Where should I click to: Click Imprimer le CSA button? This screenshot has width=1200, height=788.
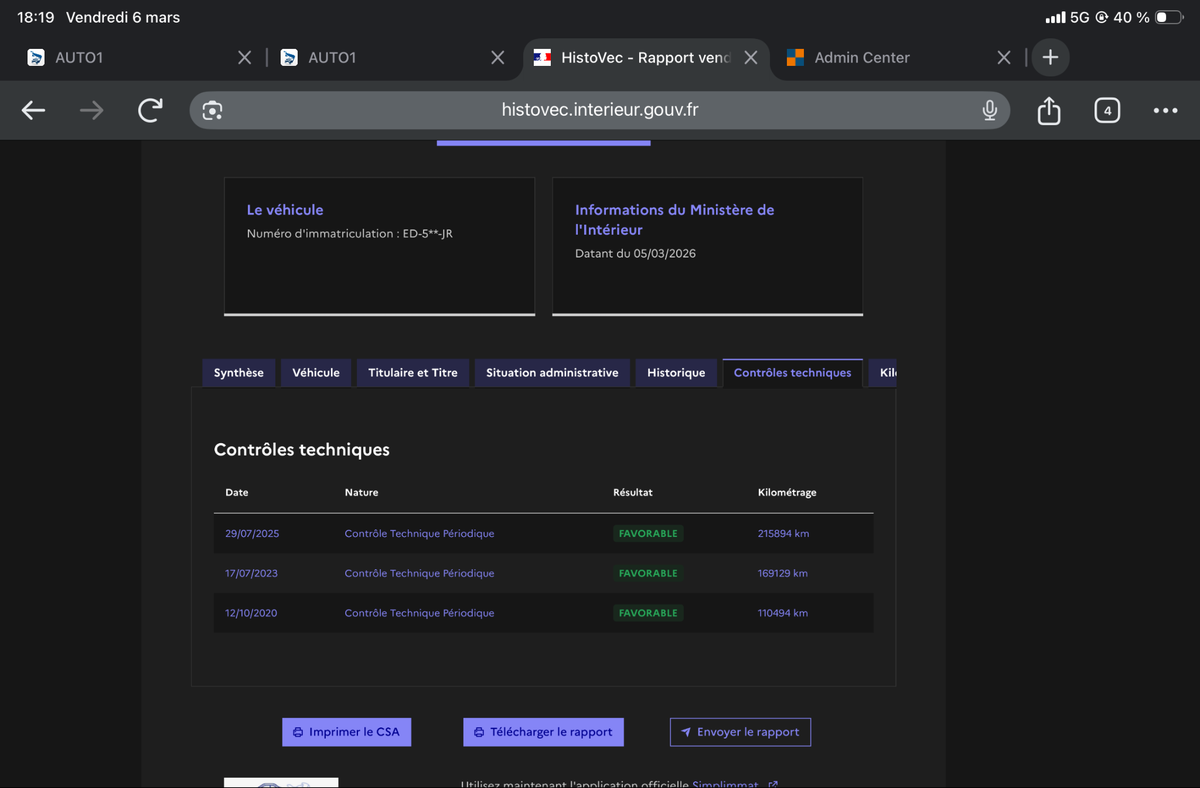point(346,732)
